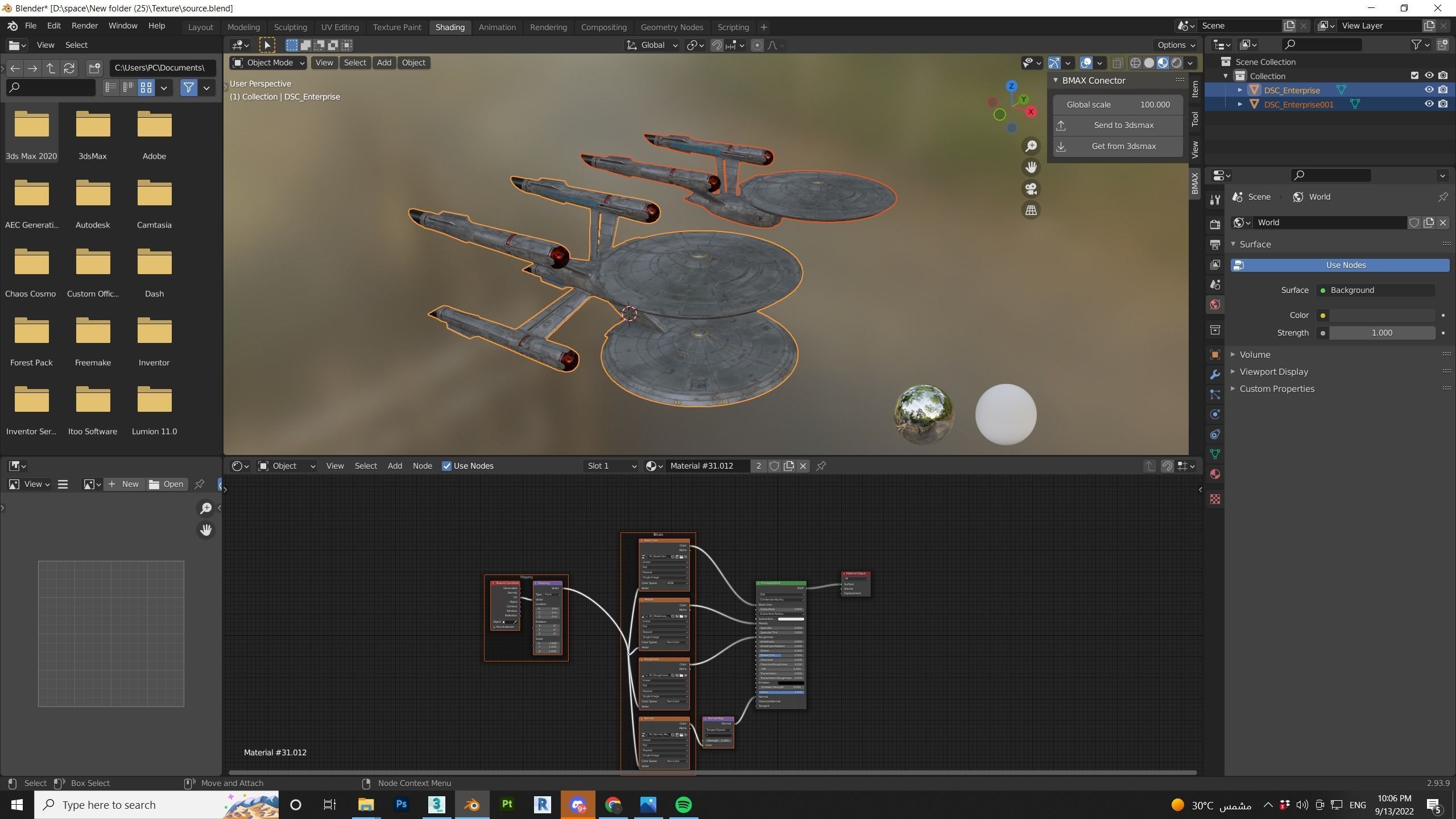The width and height of the screenshot is (1456, 819).
Task: Toggle viewport overlays button
Action: [1086, 63]
